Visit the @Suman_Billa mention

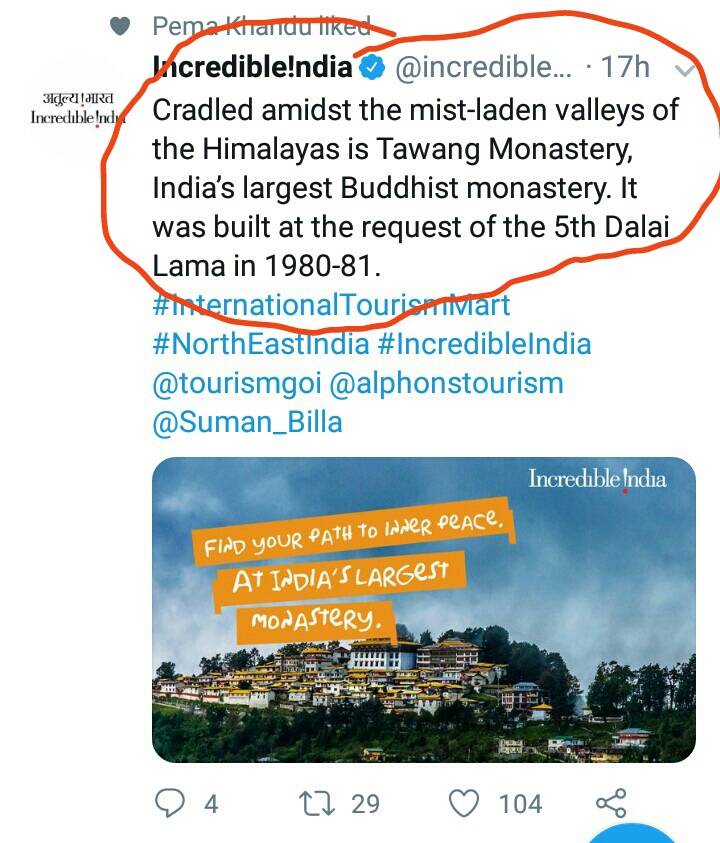click(247, 423)
